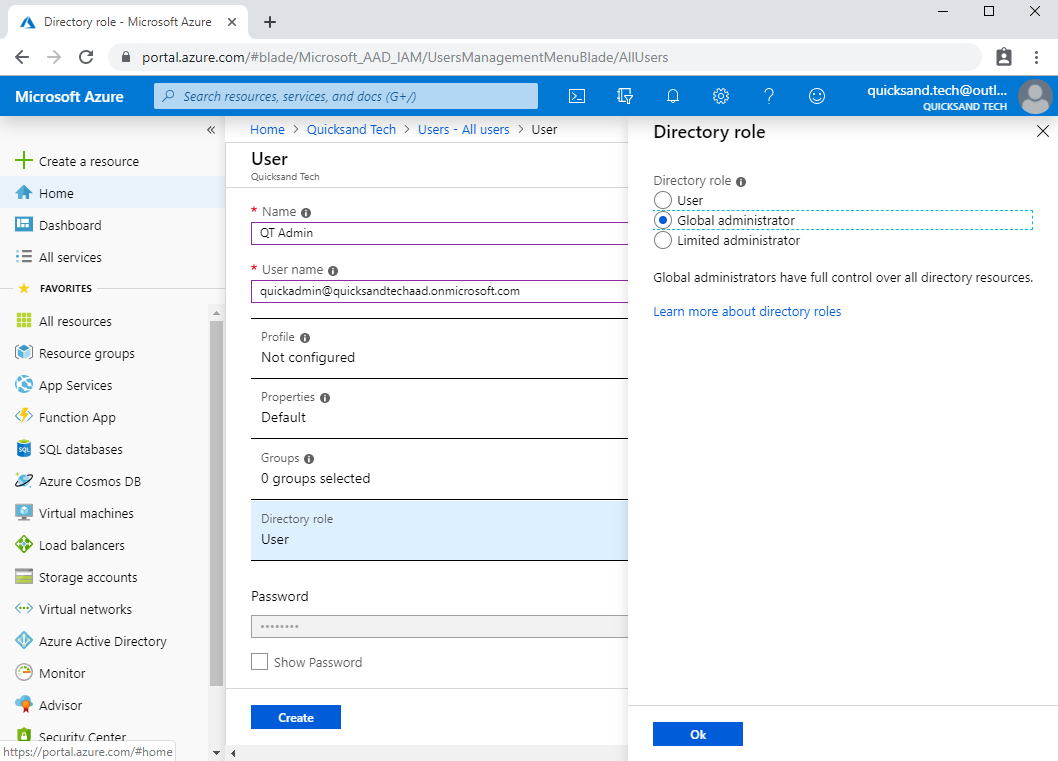Open Learn more about directory roles link

(x=747, y=312)
